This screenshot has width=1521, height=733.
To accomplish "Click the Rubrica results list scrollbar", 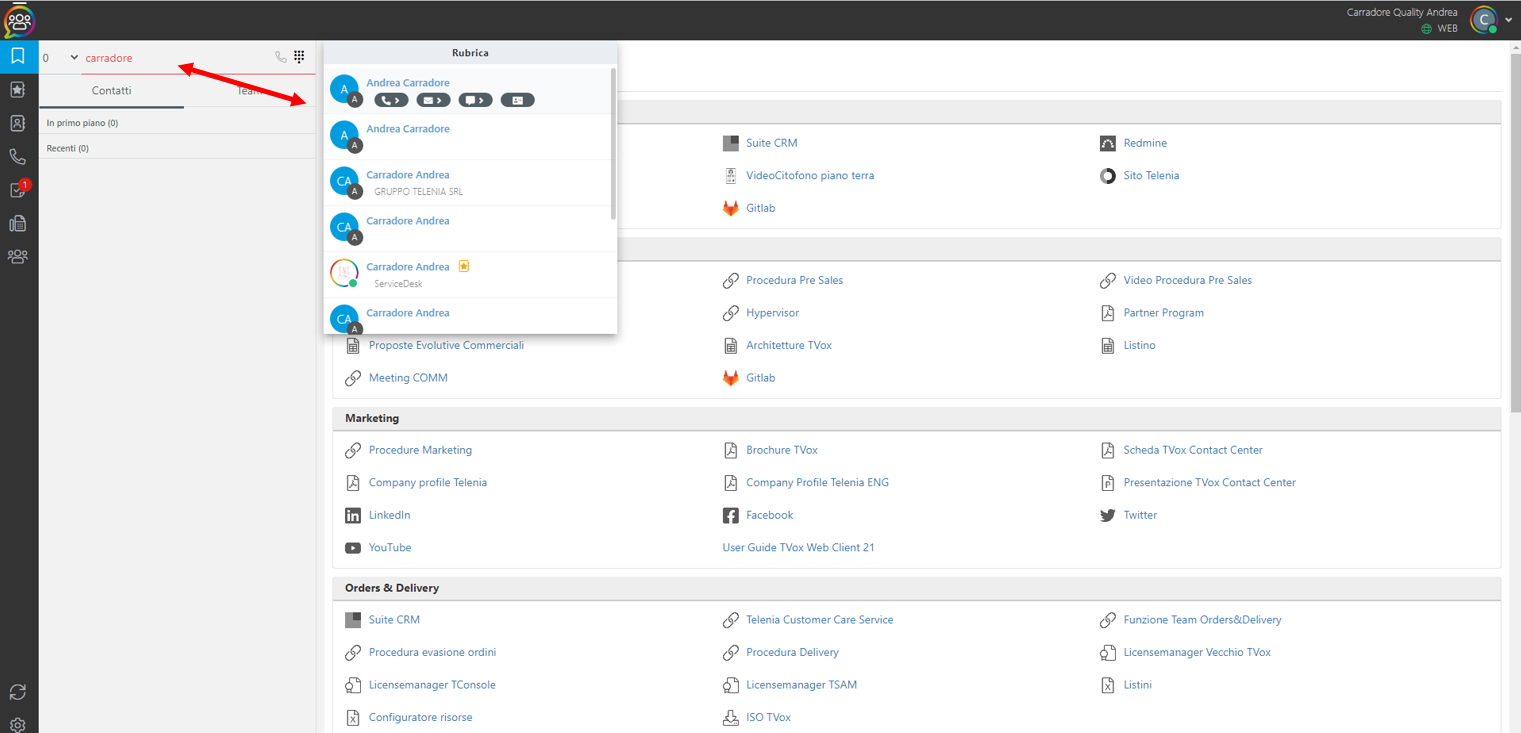I will click(613, 144).
